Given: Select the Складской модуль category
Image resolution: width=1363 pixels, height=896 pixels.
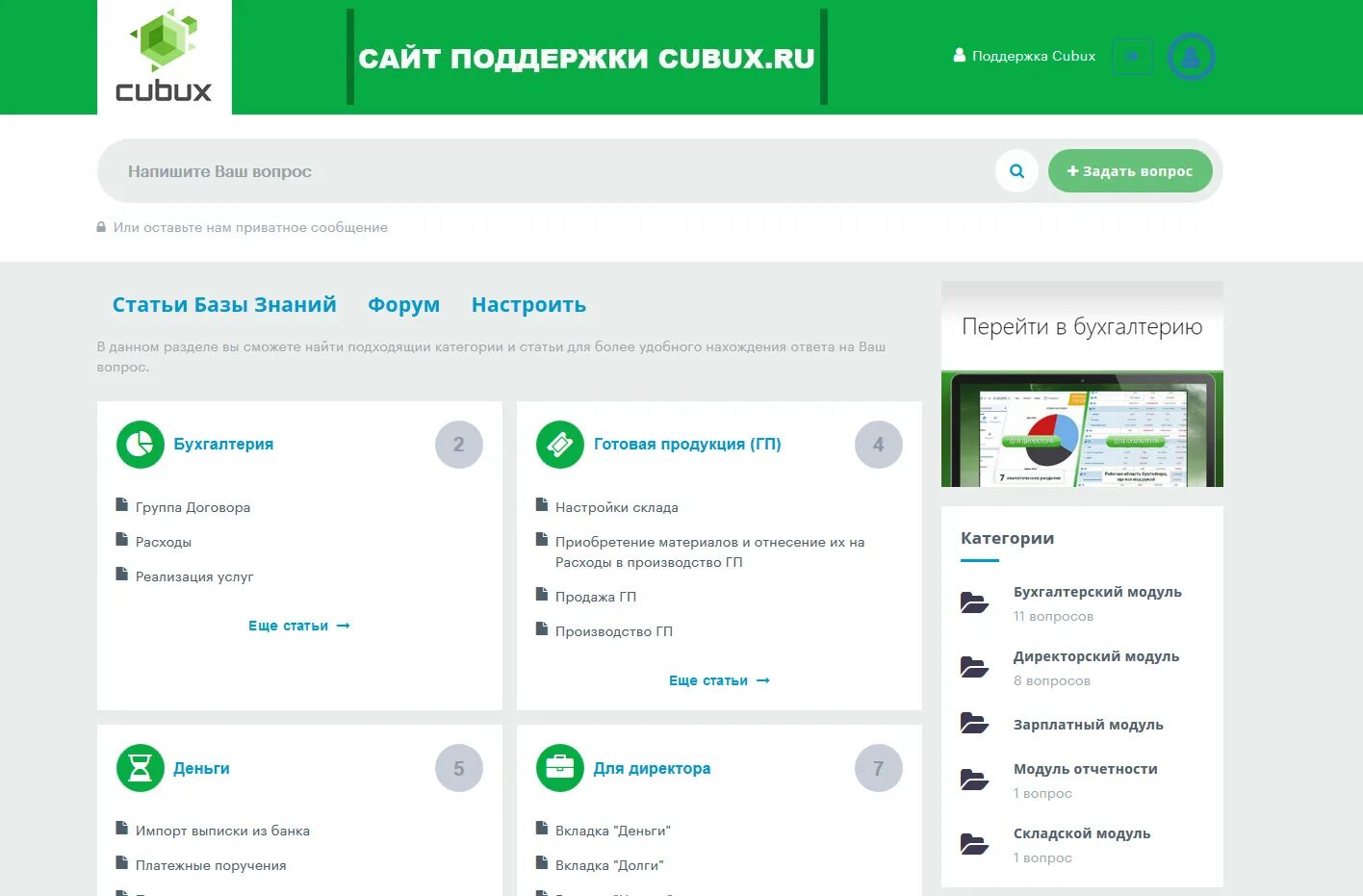Looking at the screenshot, I should coord(1082,833).
